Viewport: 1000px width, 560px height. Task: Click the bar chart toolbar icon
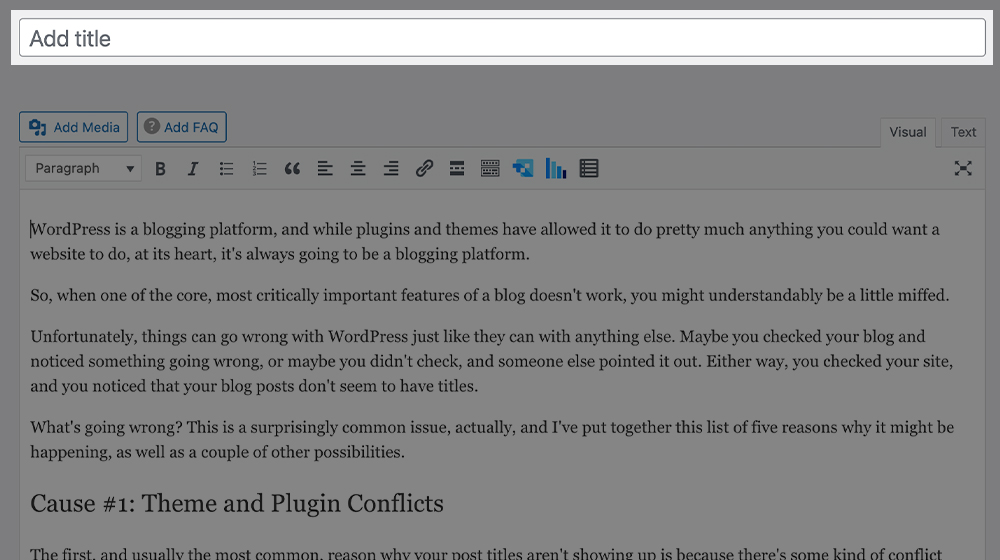(x=555, y=168)
